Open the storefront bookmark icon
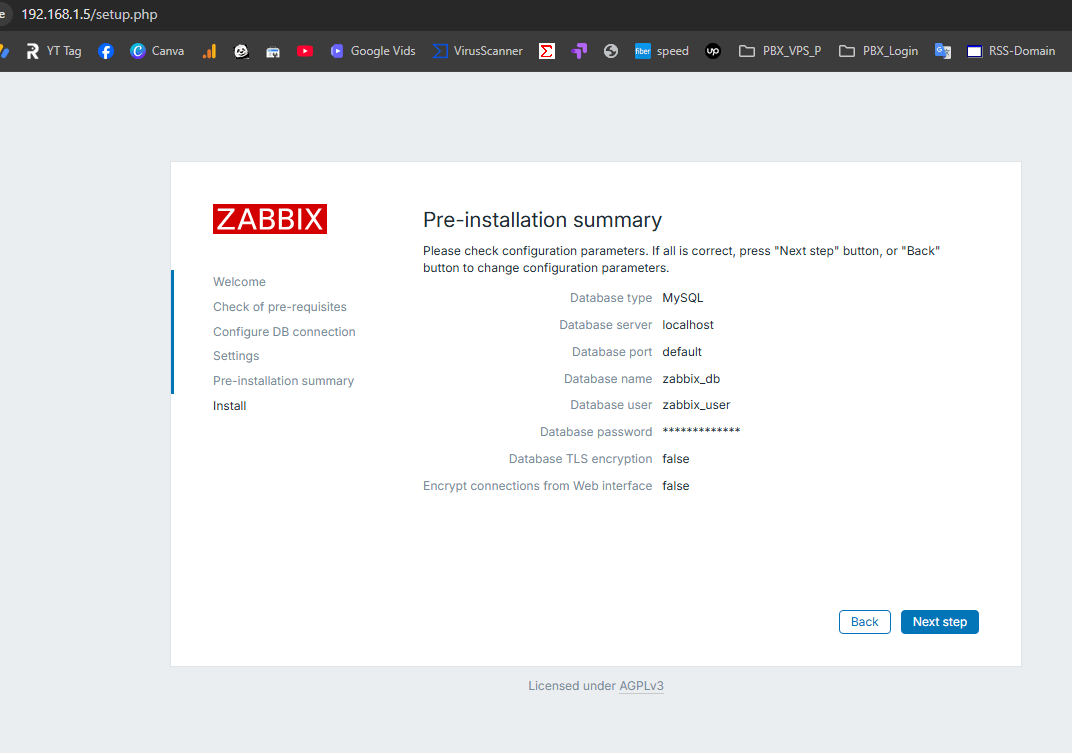Image resolution: width=1072 pixels, height=753 pixels. point(273,51)
